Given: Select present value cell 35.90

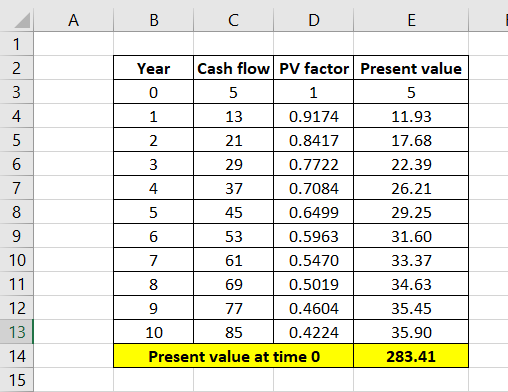Looking at the screenshot, I should coord(411,332).
